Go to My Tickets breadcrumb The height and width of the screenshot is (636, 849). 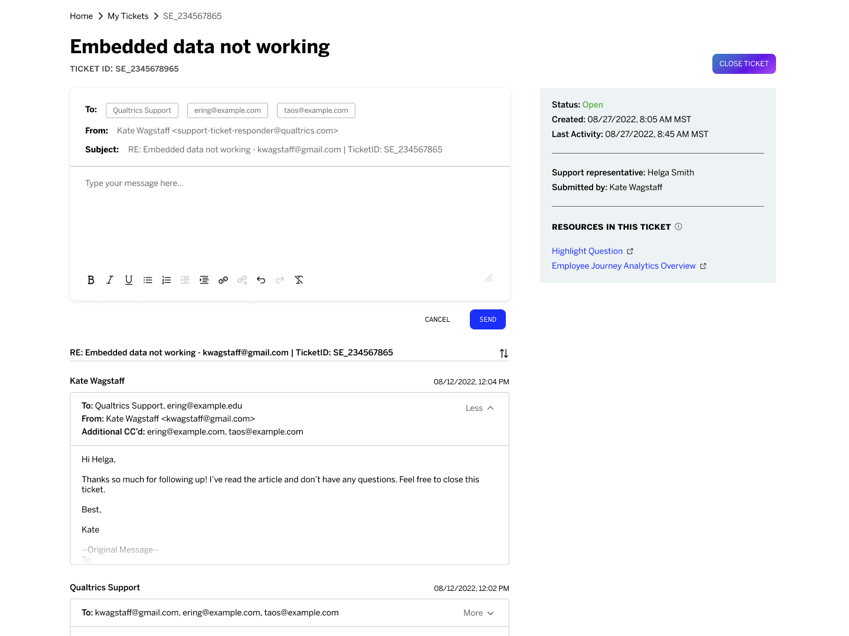coord(128,16)
